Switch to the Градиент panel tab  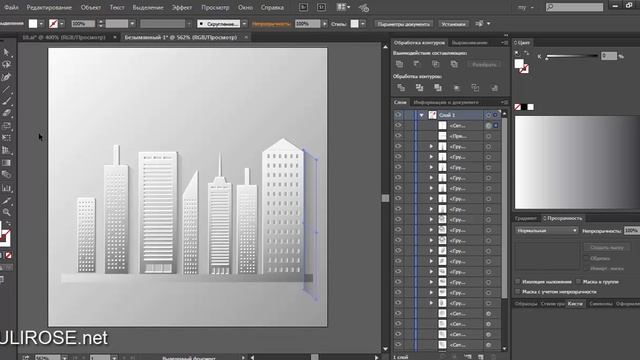pos(526,218)
